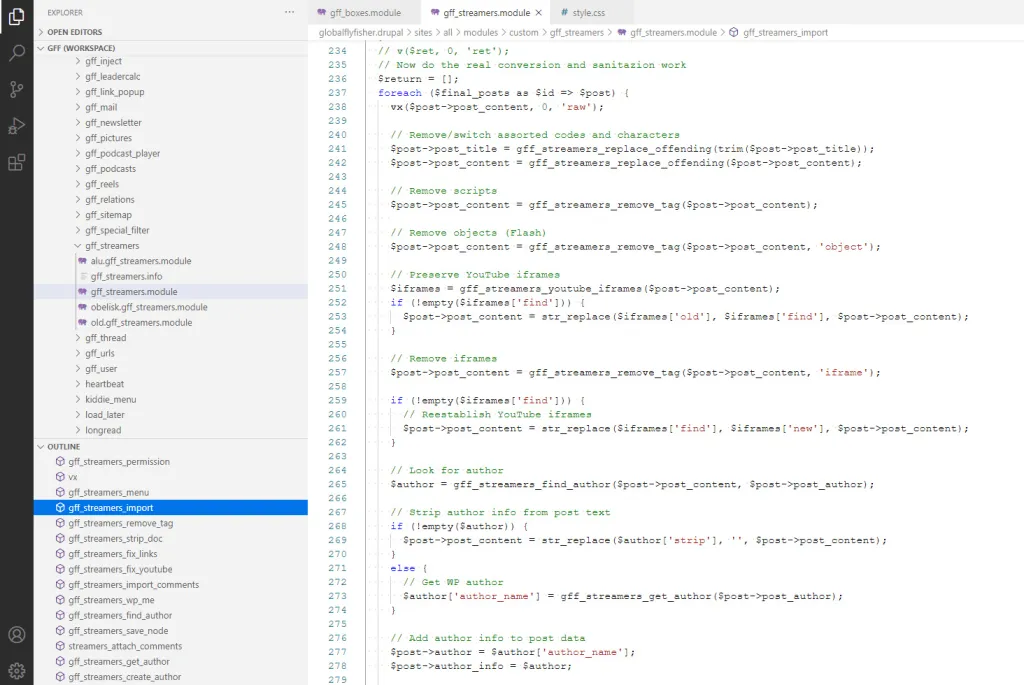The width and height of the screenshot is (1024, 685).
Task: Open the Explorer view in activity bar
Action: pyautogui.click(x=16, y=17)
